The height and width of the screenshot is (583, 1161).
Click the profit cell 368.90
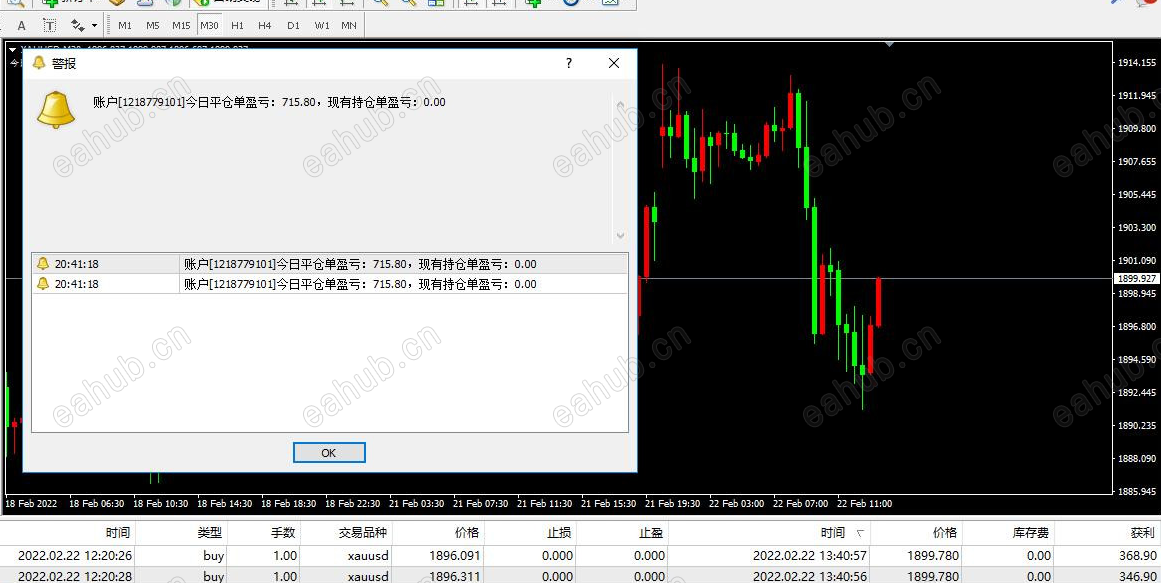[1137, 556]
